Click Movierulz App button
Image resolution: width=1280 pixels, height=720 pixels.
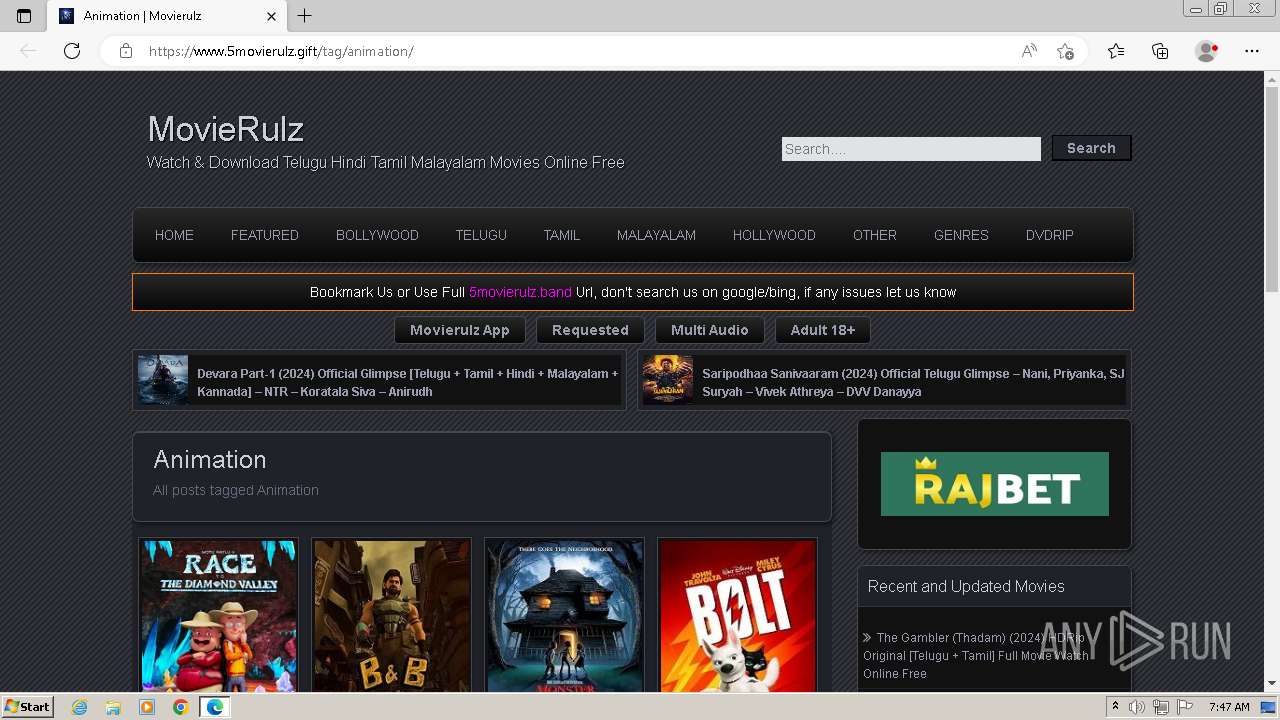pos(460,330)
